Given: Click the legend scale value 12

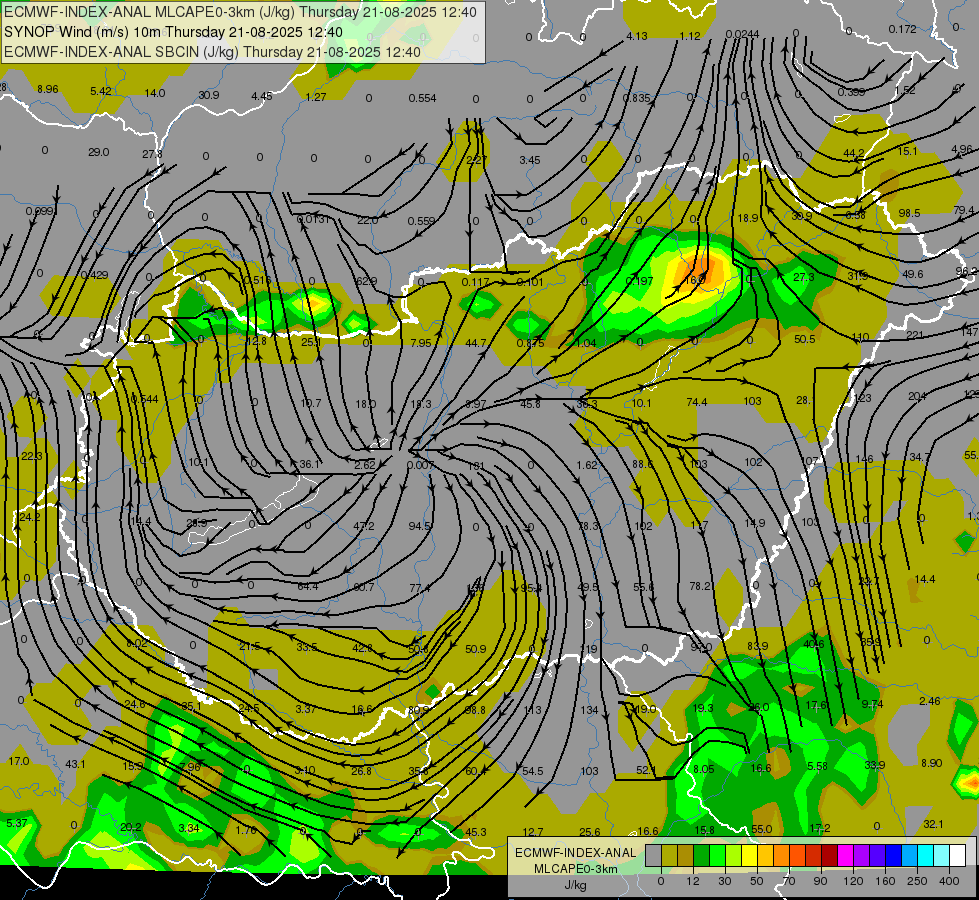Looking at the screenshot, I should click(693, 881).
